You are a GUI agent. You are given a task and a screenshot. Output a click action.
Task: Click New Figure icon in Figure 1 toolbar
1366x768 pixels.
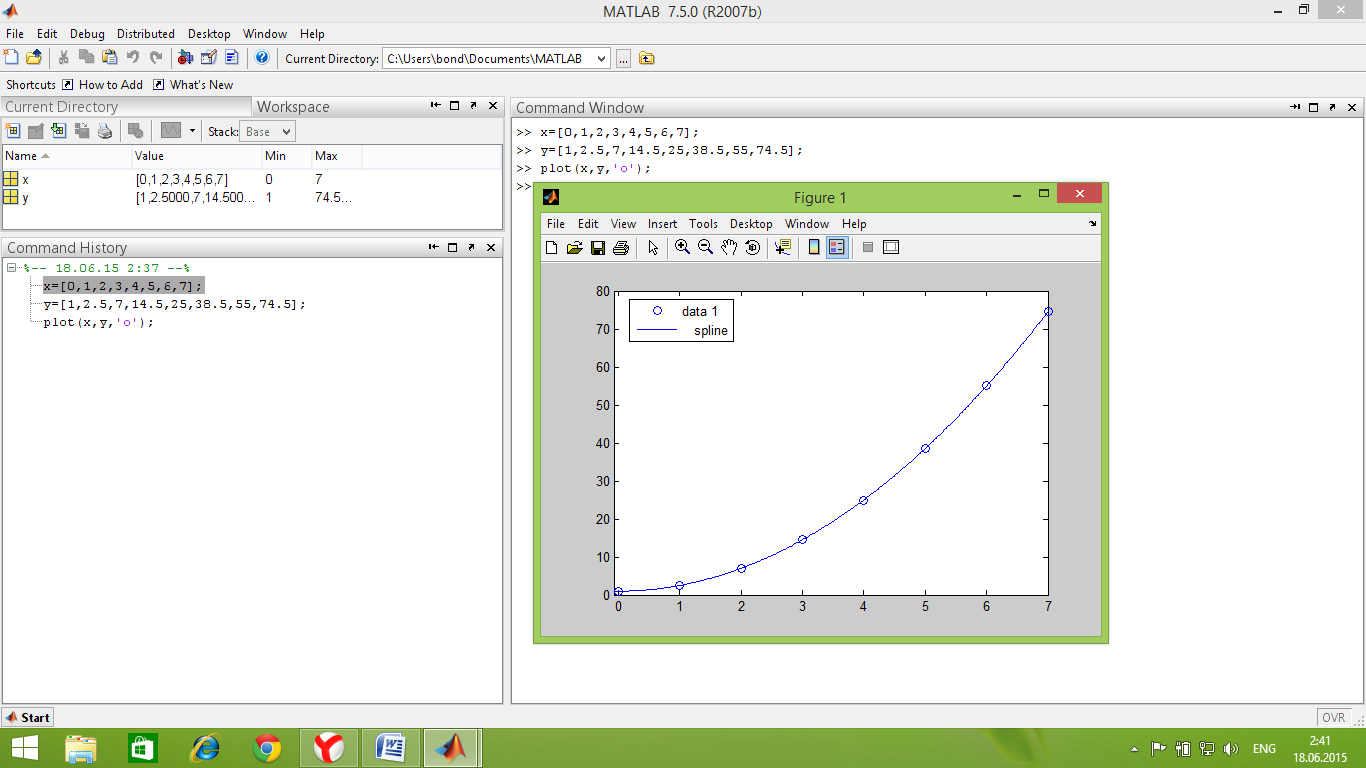pyautogui.click(x=551, y=247)
